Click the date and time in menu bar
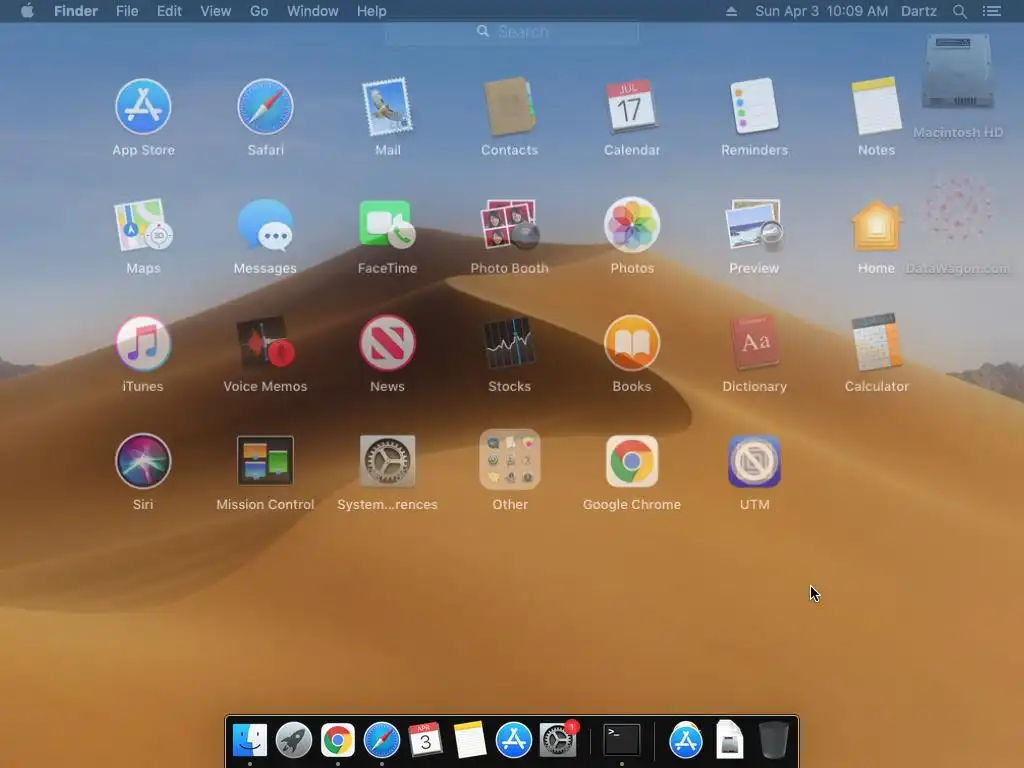The height and width of the screenshot is (768, 1024). pyautogui.click(x=822, y=11)
